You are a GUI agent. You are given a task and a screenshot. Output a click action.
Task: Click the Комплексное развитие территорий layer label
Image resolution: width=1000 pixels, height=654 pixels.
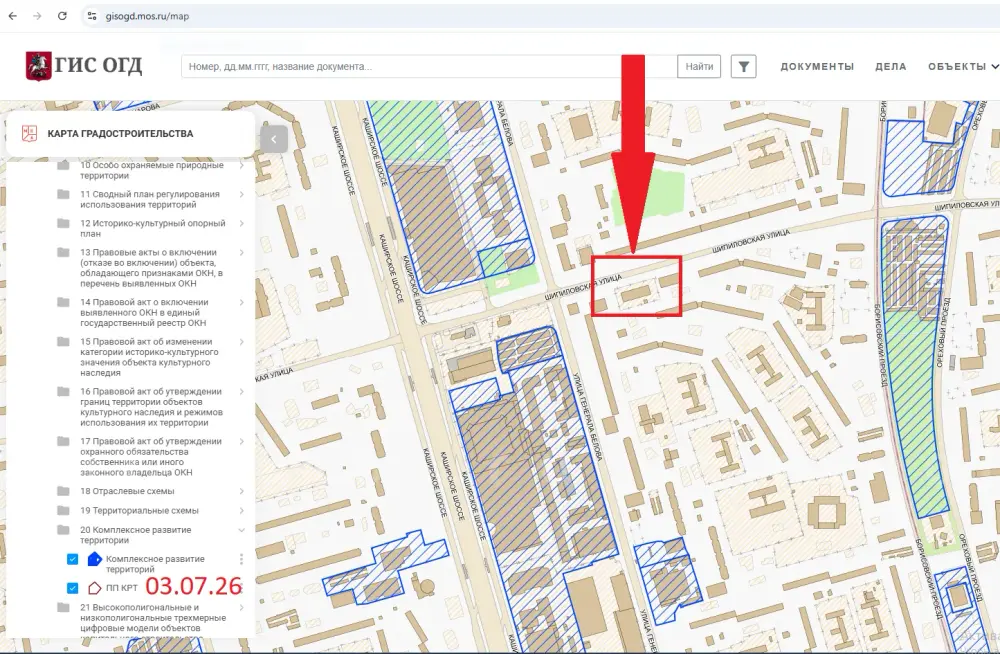(155, 564)
